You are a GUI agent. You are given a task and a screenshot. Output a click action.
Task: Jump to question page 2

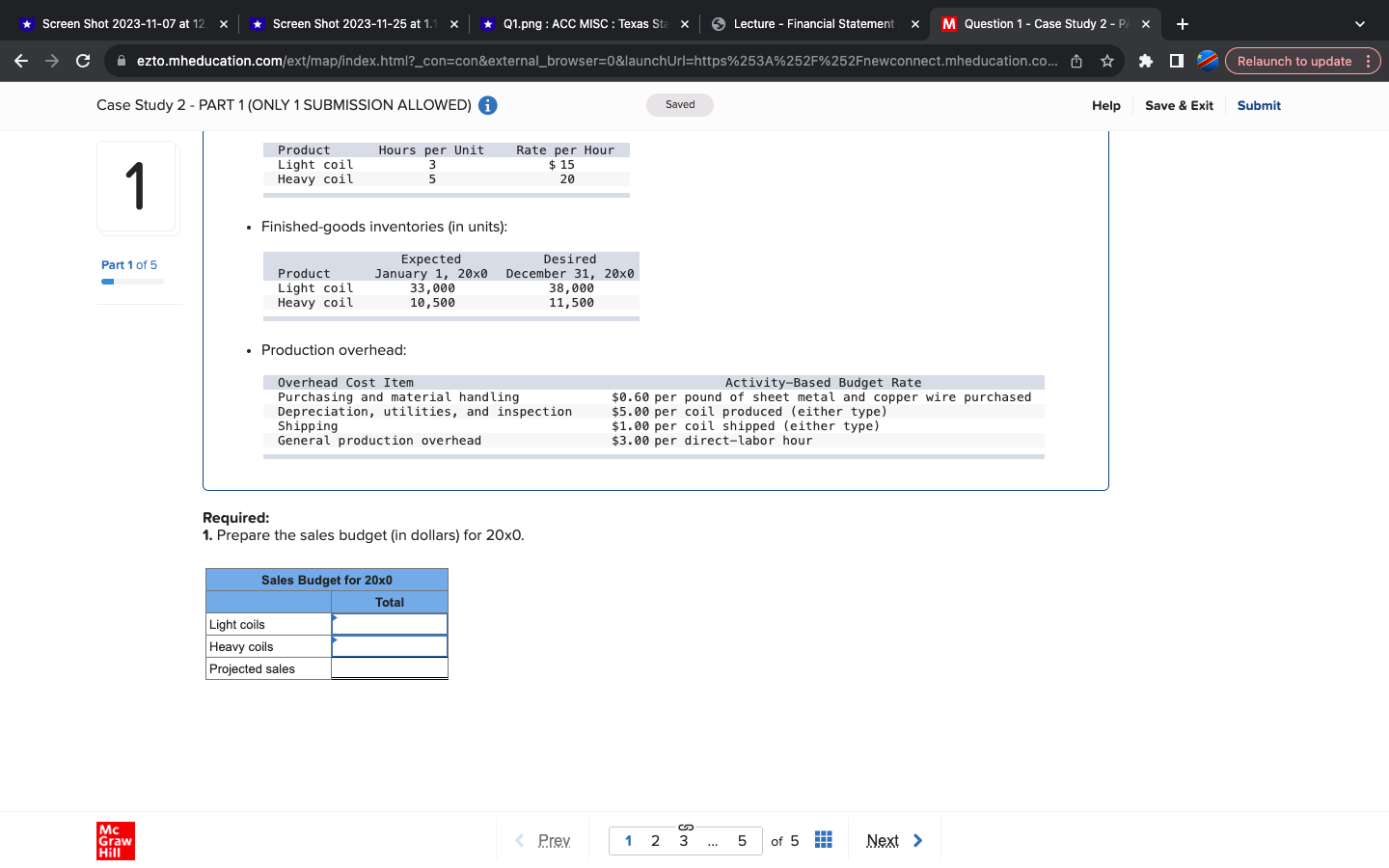[656, 841]
